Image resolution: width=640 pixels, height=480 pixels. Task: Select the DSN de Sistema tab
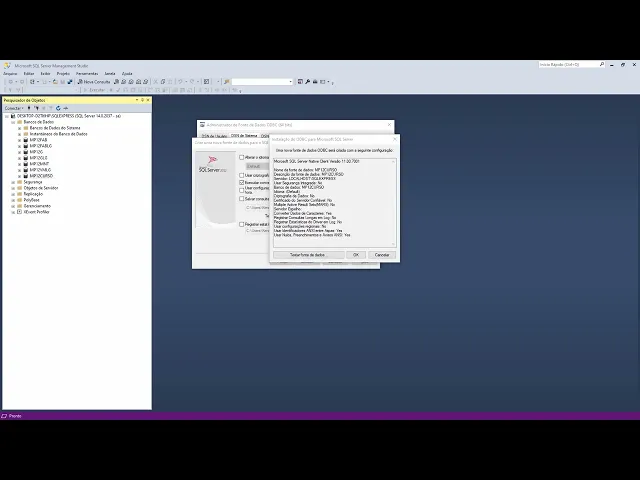(244, 136)
